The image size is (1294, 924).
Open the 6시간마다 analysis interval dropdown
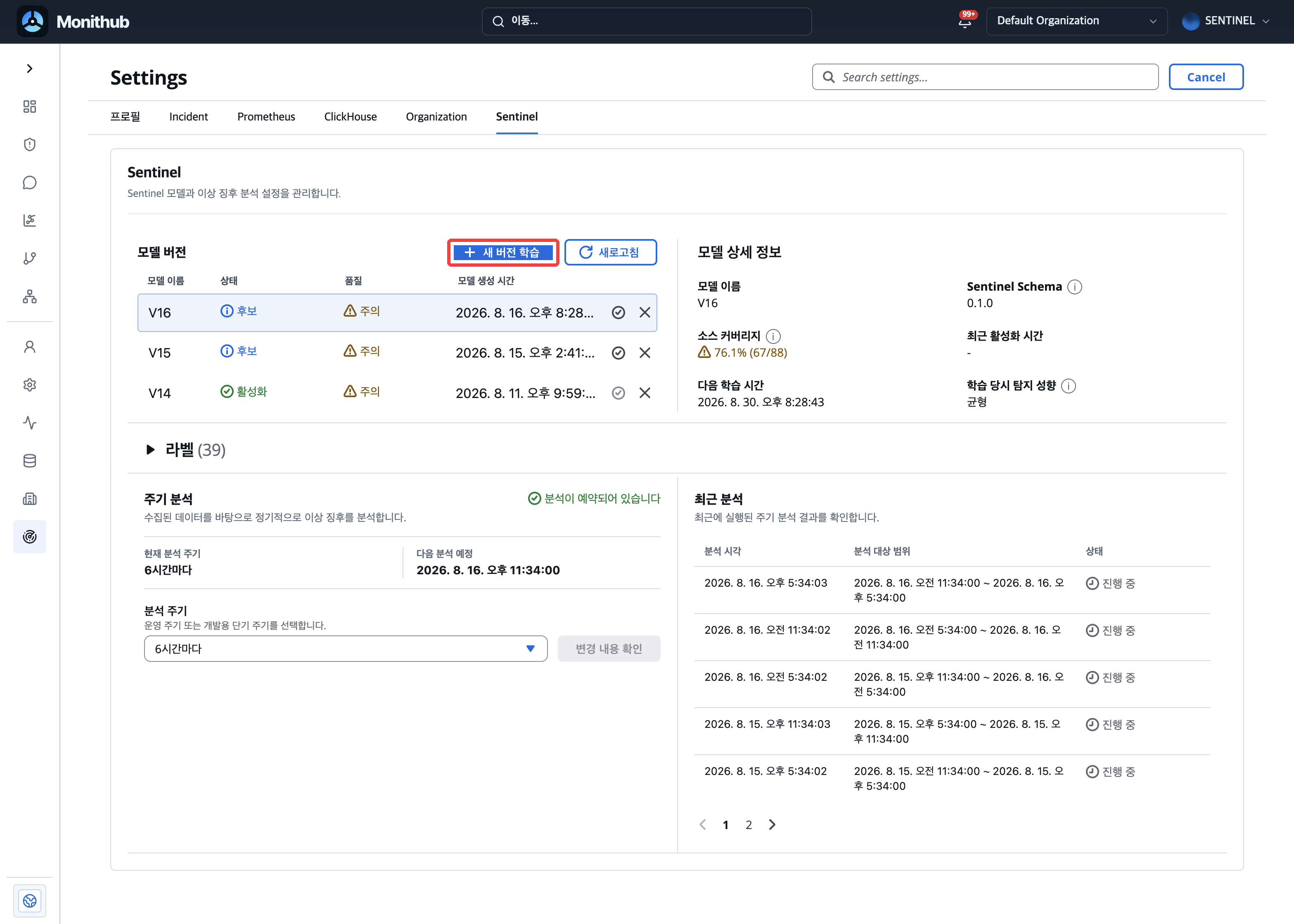346,649
